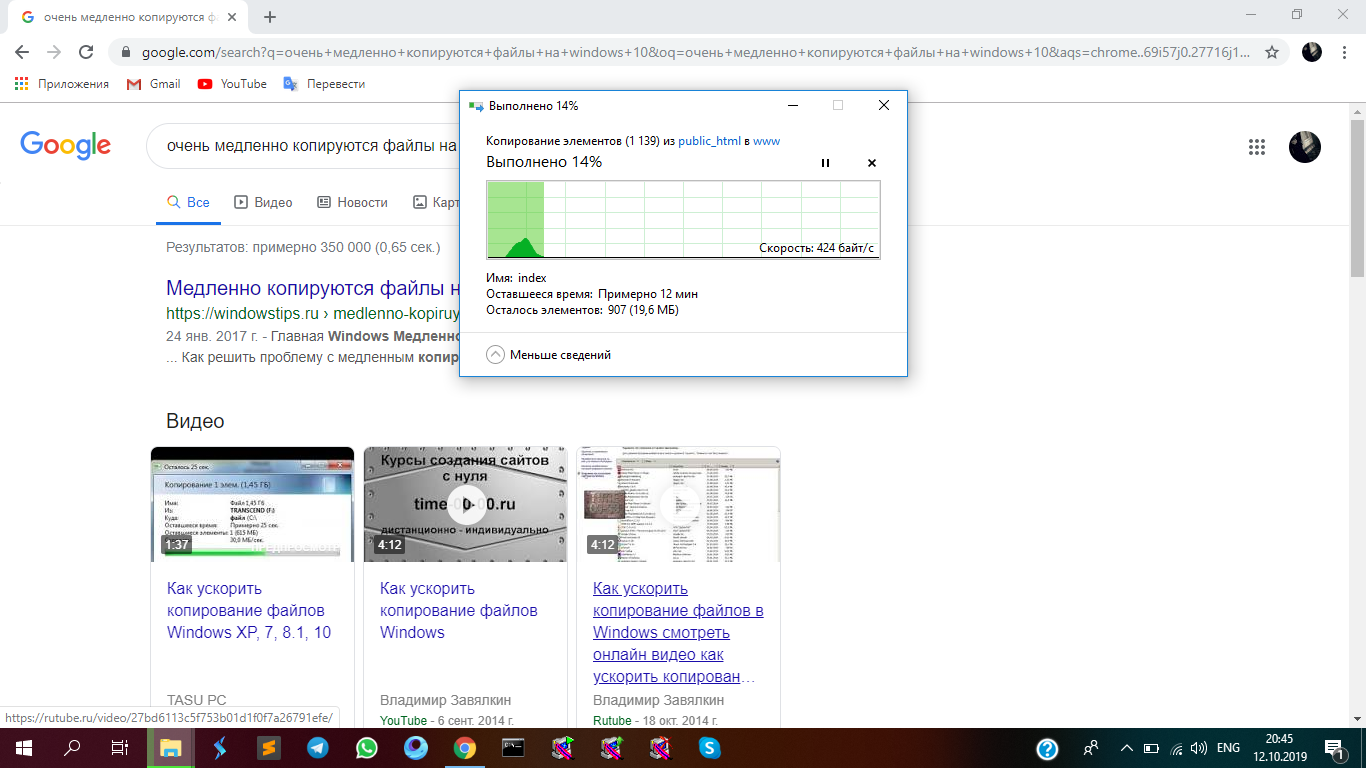Play the Rutube file manager video thumbnail
The height and width of the screenshot is (768, 1366).
click(678, 504)
